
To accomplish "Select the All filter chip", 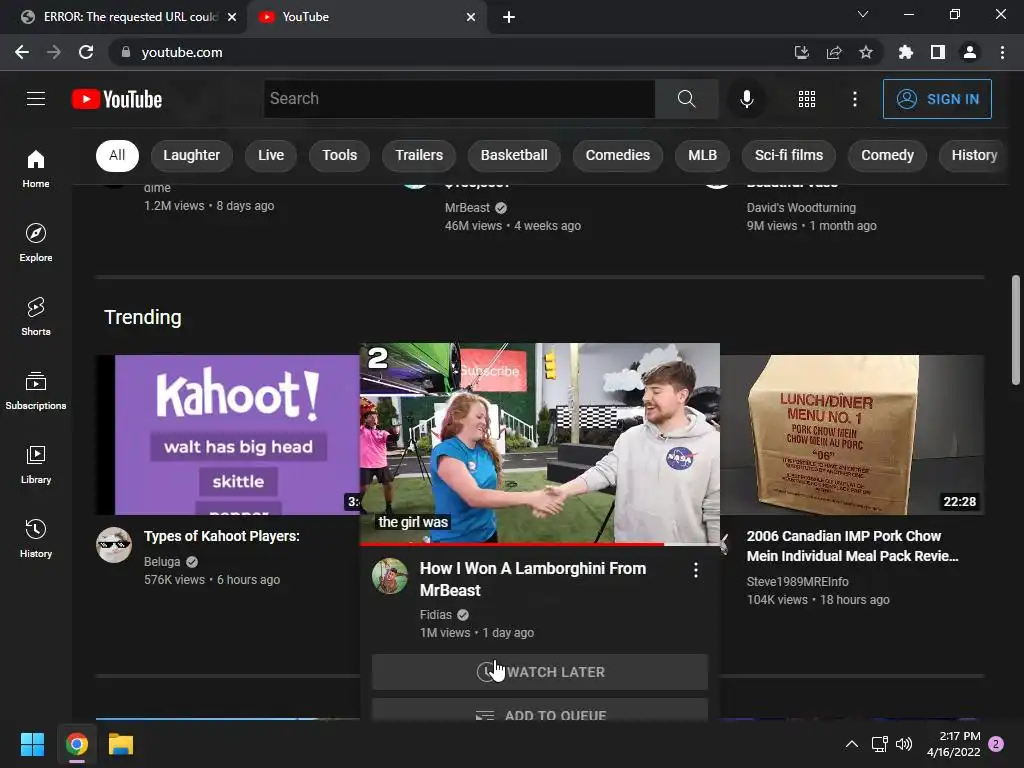I will click(x=117, y=155).
